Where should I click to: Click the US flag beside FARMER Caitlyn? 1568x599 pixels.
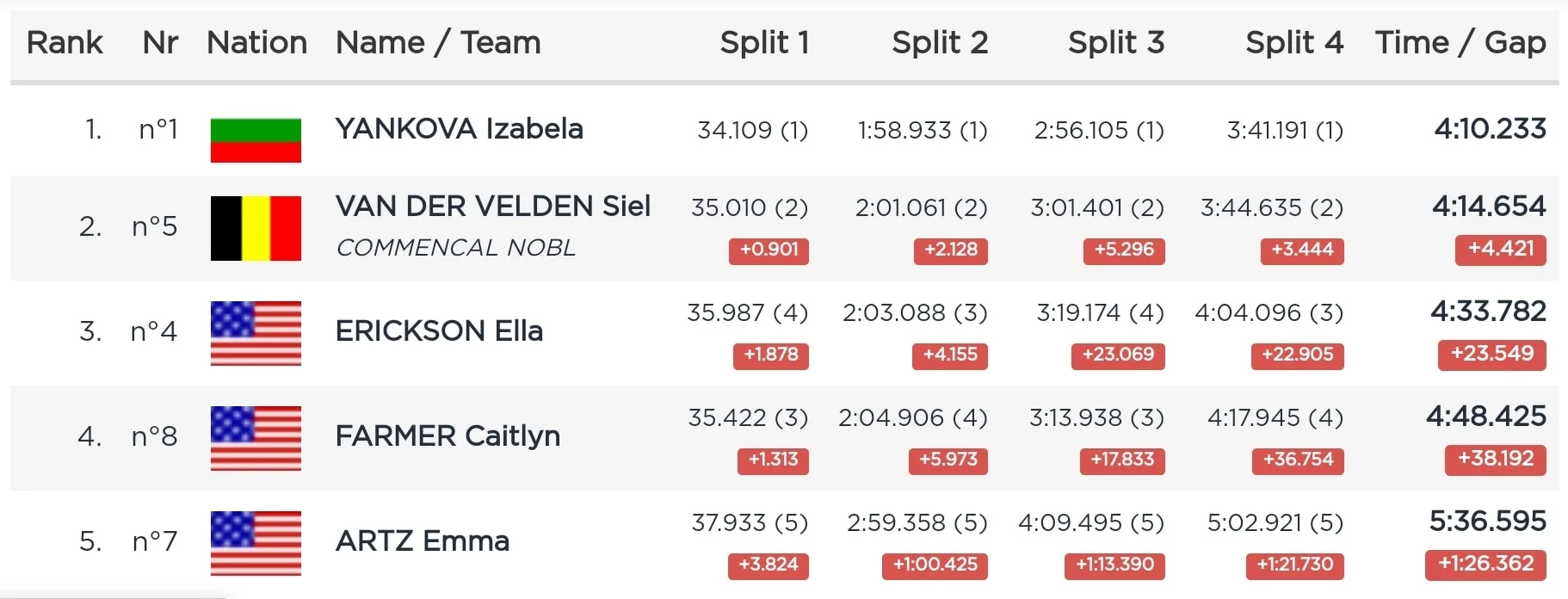(x=256, y=438)
